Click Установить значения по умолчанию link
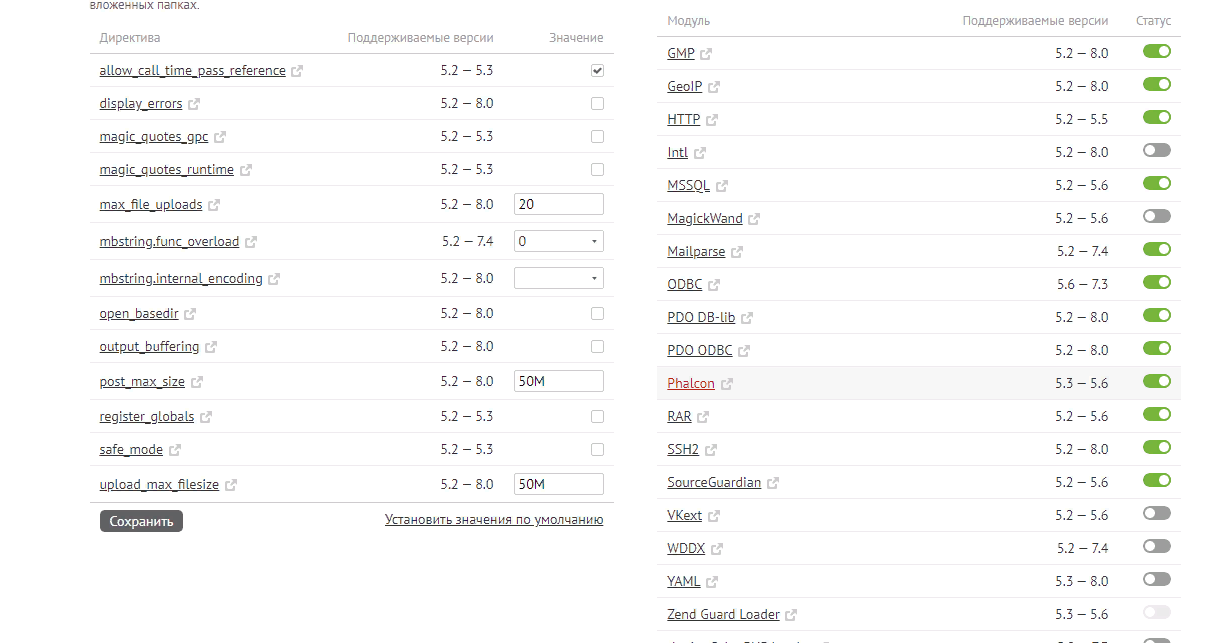Viewport: 1229px width, 643px height. click(494, 520)
